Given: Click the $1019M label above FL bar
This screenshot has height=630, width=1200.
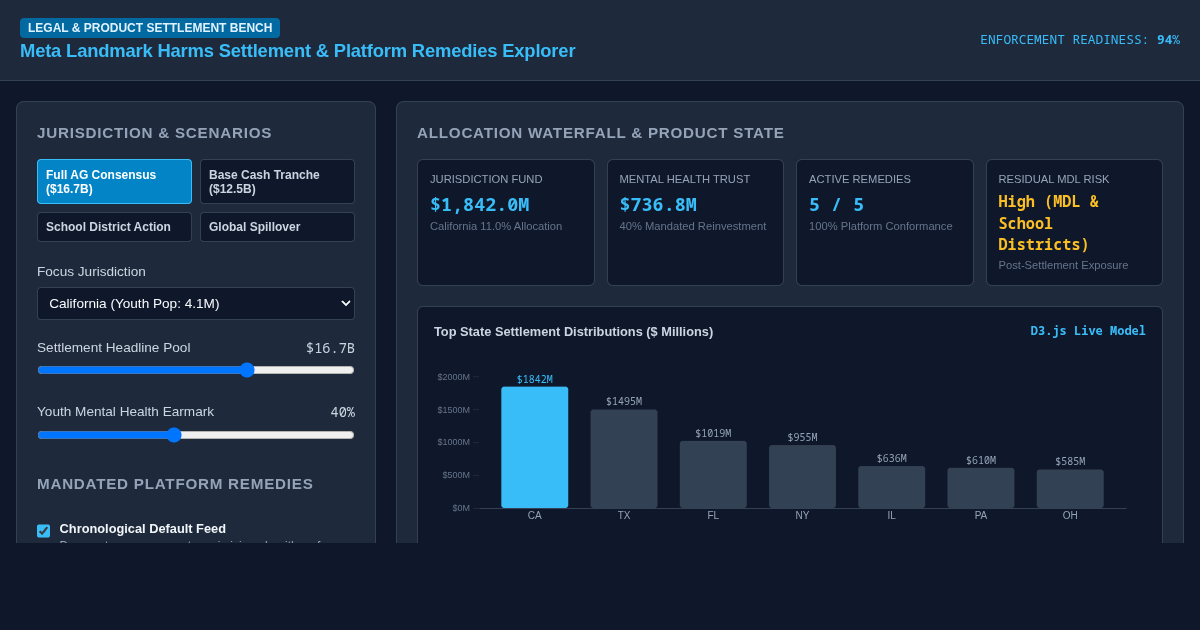Looking at the screenshot, I should (713, 434).
